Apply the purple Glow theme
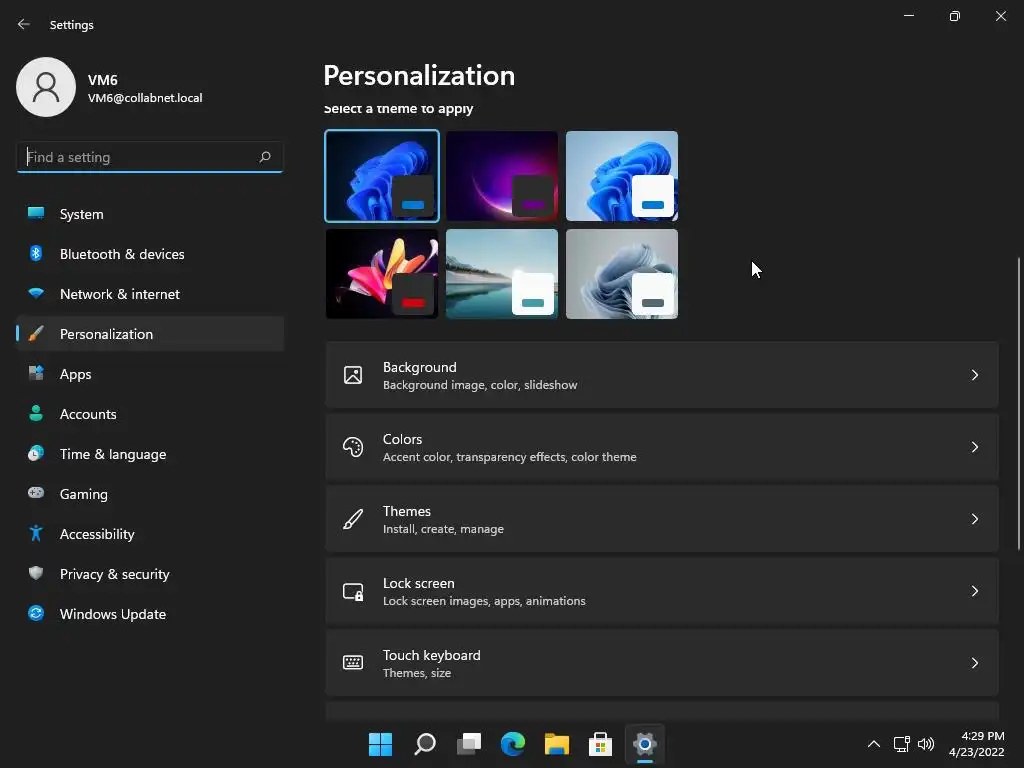This screenshot has width=1024, height=768. click(x=502, y=176)
